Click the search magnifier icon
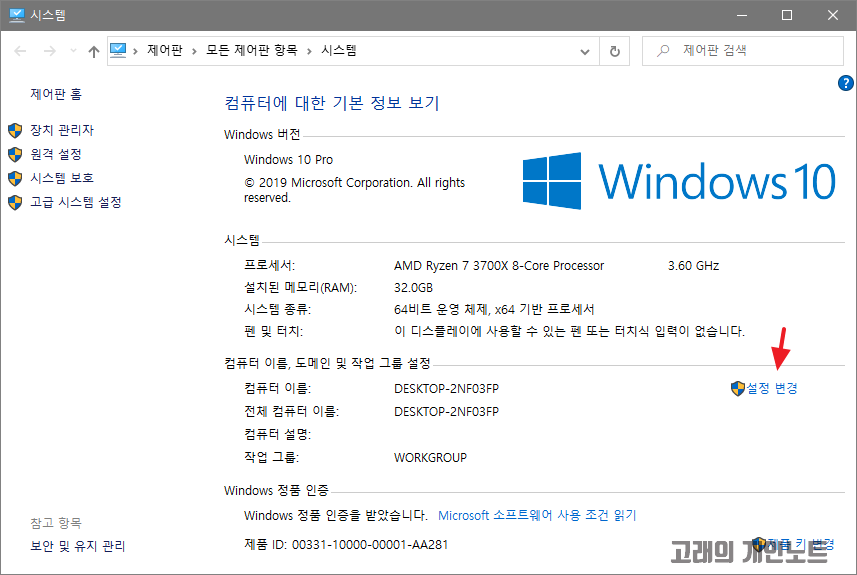 pyautogui.click(x=663, y=51)
